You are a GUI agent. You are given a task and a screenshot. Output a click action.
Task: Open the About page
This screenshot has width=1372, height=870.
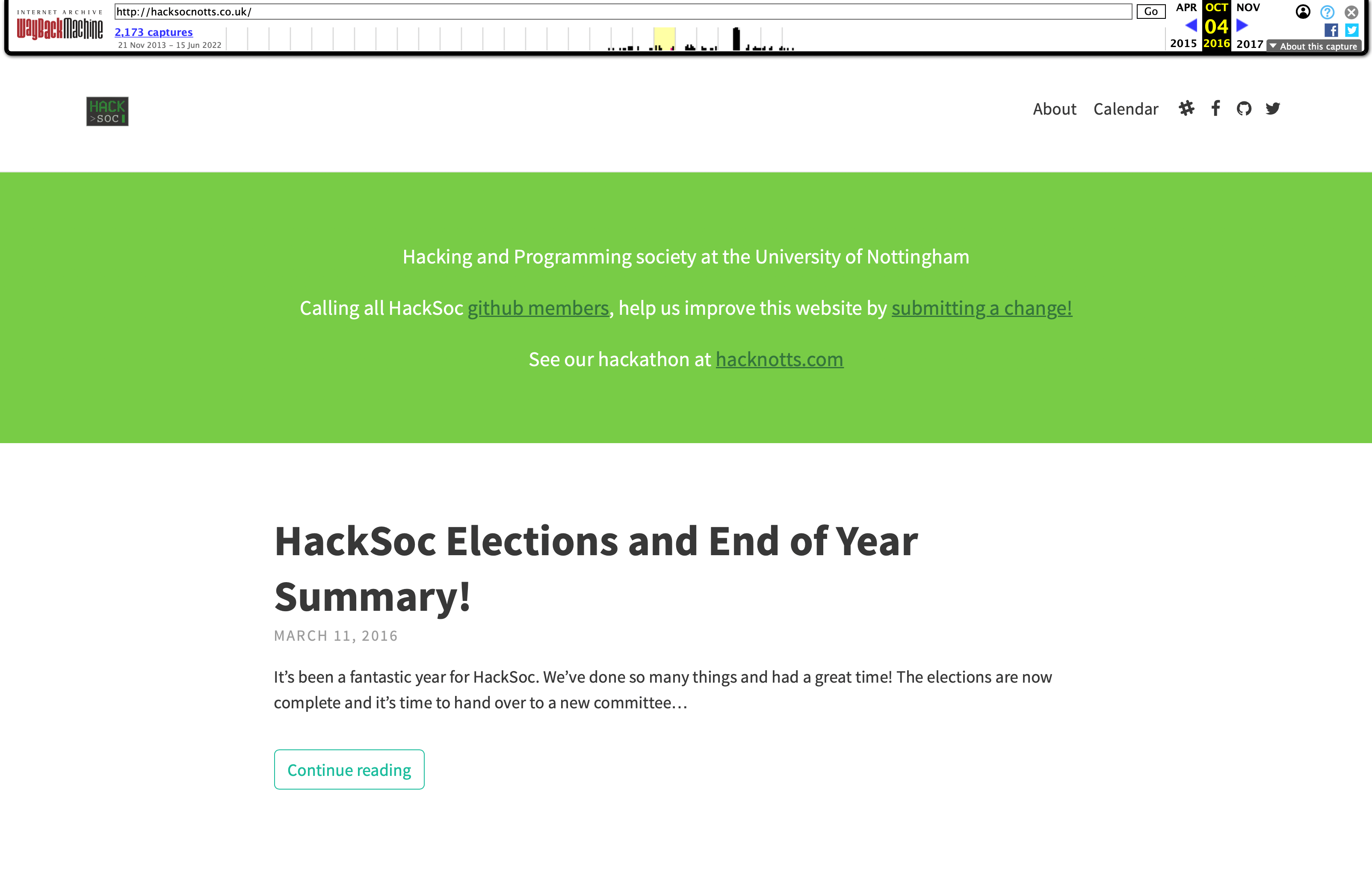(x=1054, y=108)
